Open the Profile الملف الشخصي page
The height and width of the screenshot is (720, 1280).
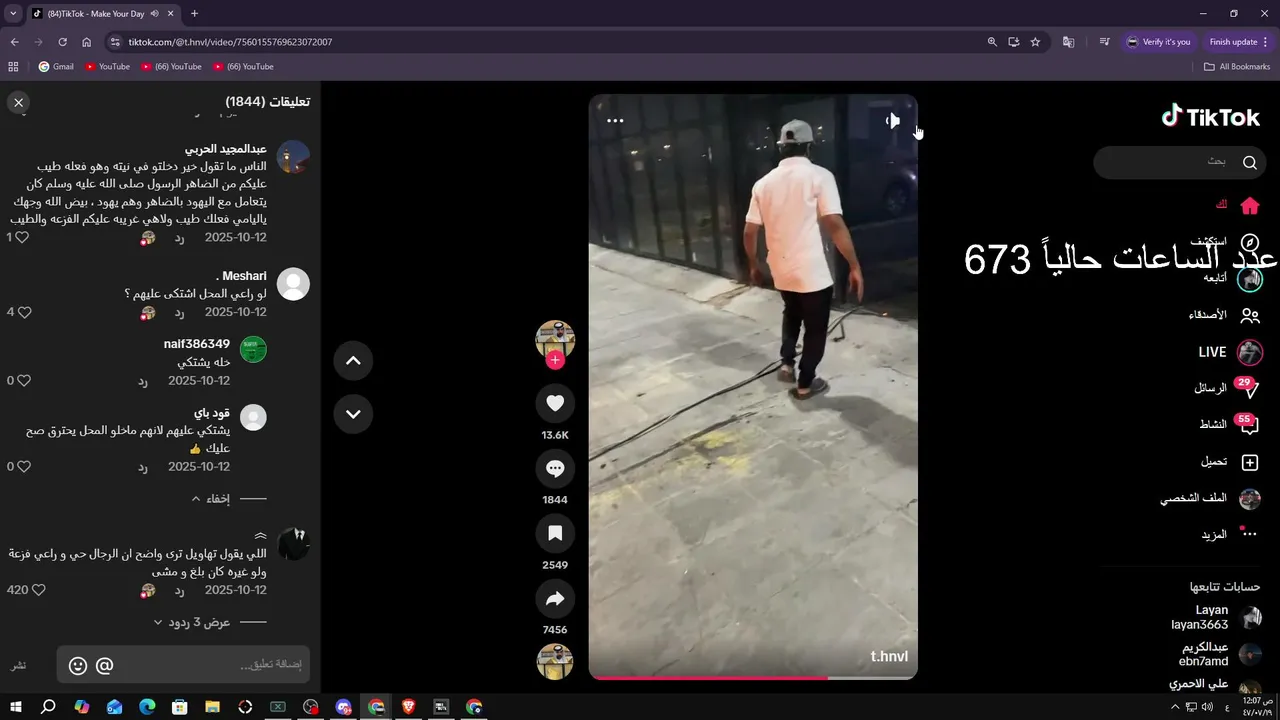pyautogui.click(x=1210, y=498)
